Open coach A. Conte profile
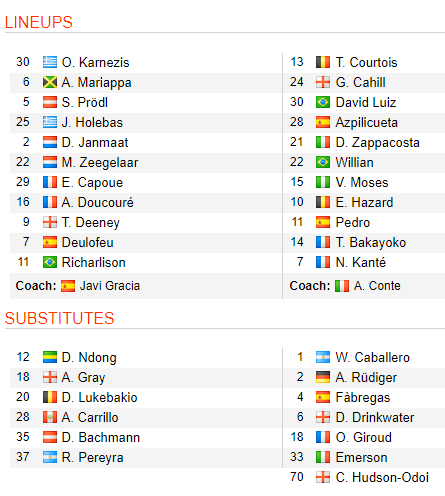This screenshot has width=445, height=496. [x=377, y=286]
